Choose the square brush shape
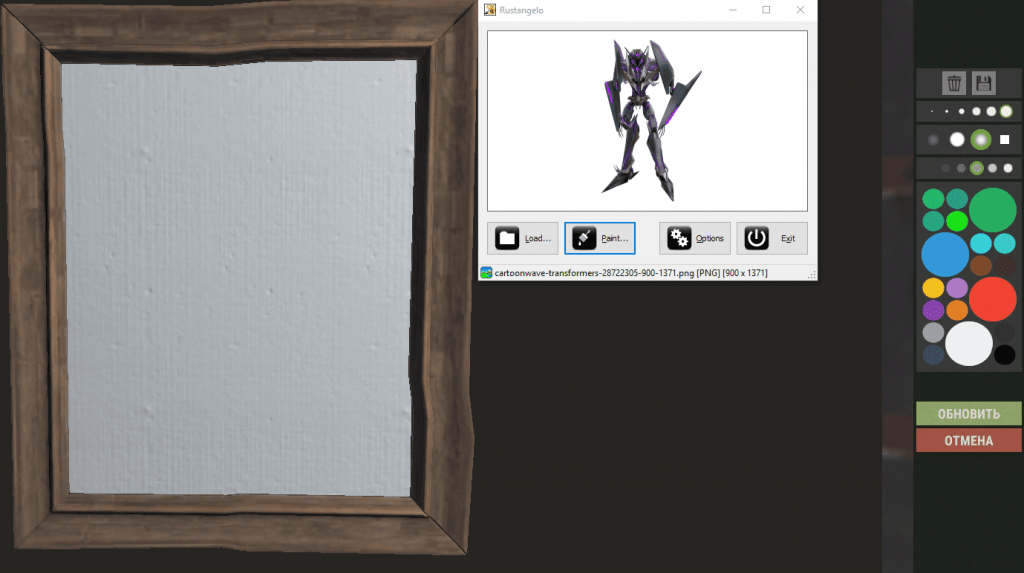 (1004, 139)
